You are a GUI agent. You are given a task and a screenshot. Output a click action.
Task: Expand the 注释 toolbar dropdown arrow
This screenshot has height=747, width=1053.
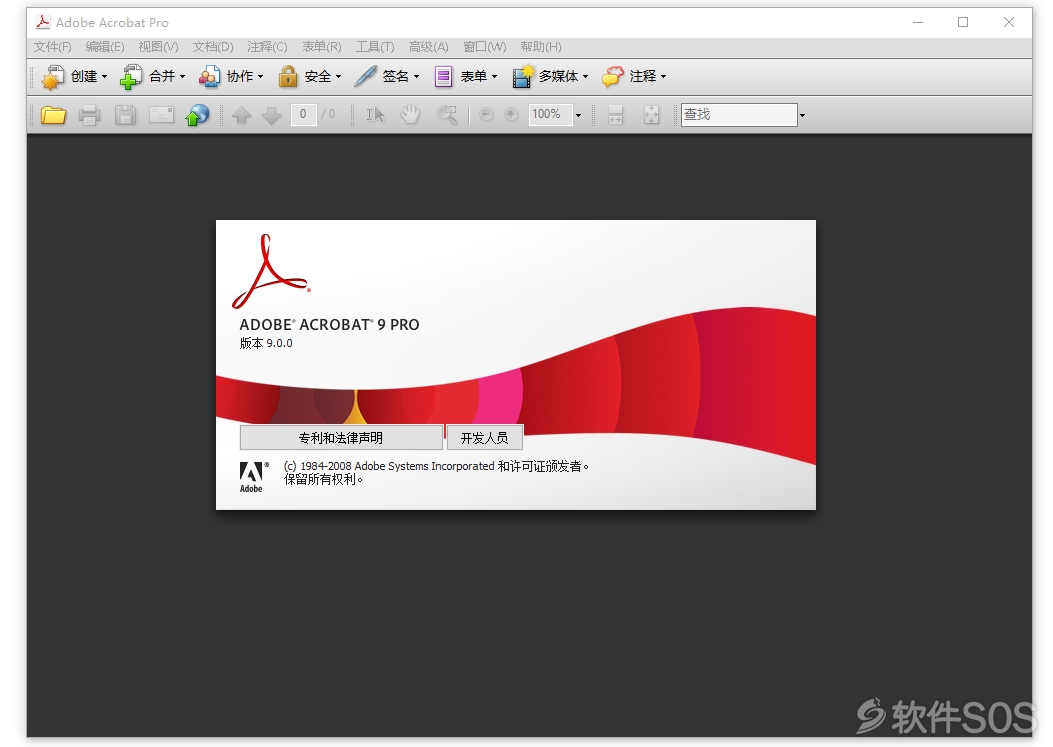point(663,77)
